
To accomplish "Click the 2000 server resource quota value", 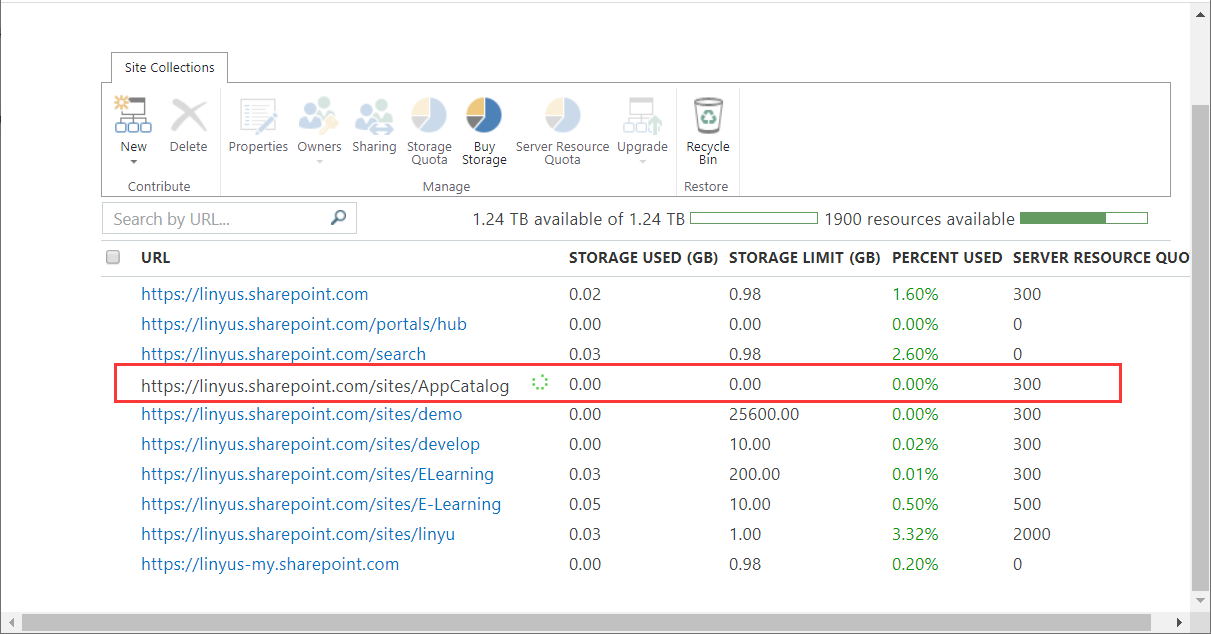I will click(1032, 534).
